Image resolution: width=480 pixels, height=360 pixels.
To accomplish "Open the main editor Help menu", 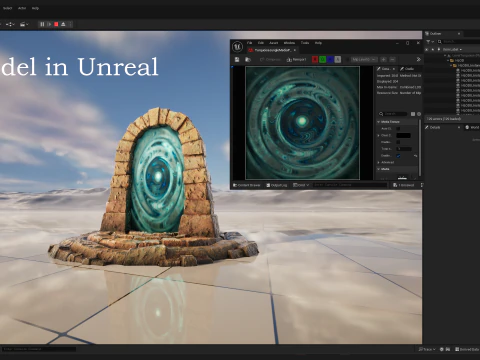I will [35, 8].
